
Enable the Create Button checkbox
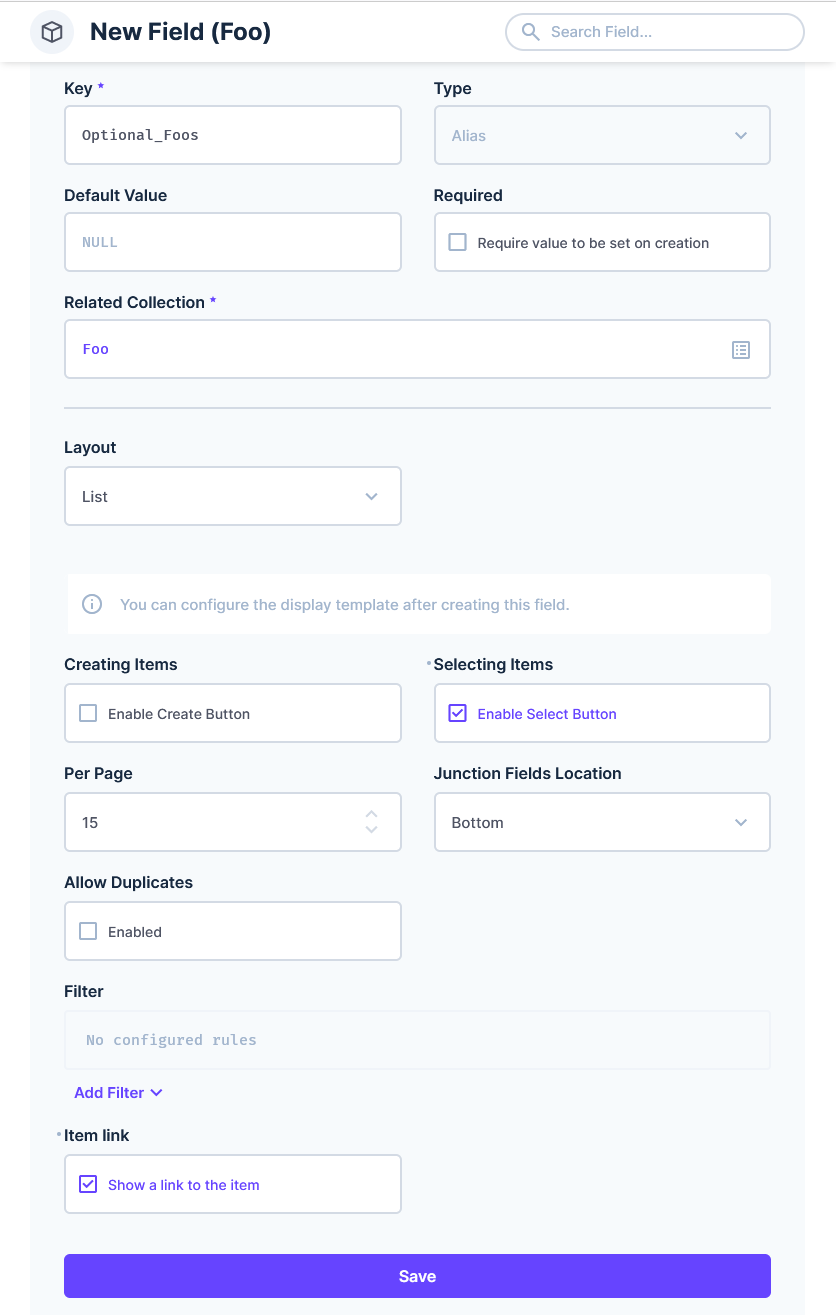[88, 713]
